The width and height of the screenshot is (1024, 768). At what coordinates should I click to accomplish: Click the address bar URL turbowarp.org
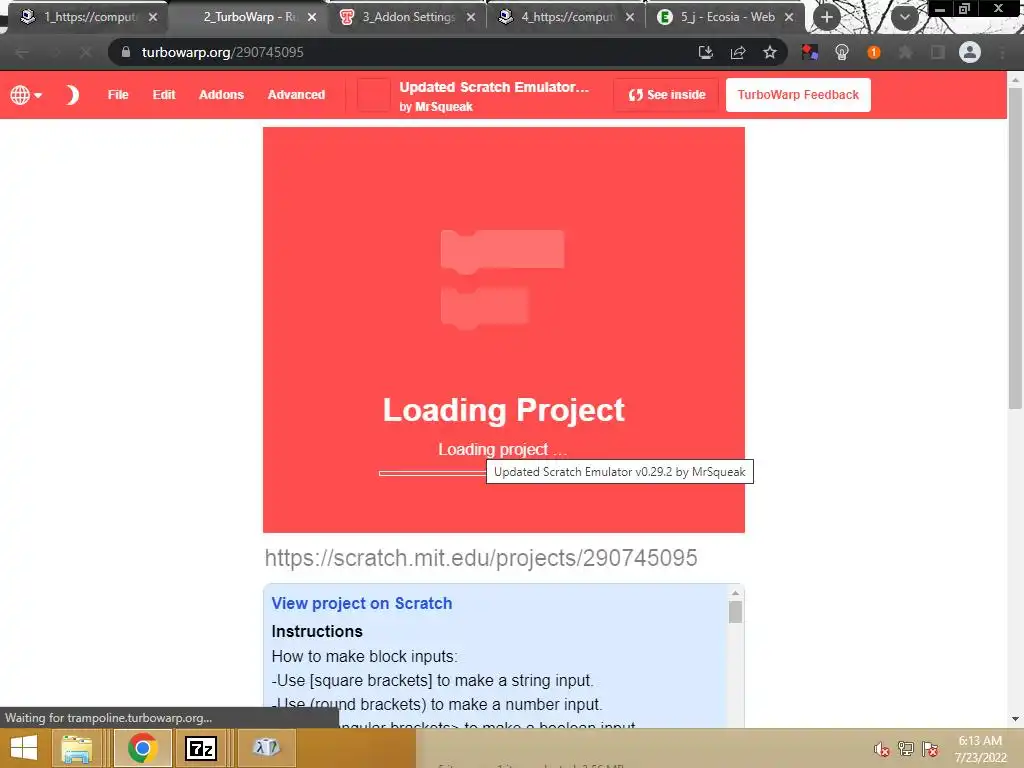[223, 52]
